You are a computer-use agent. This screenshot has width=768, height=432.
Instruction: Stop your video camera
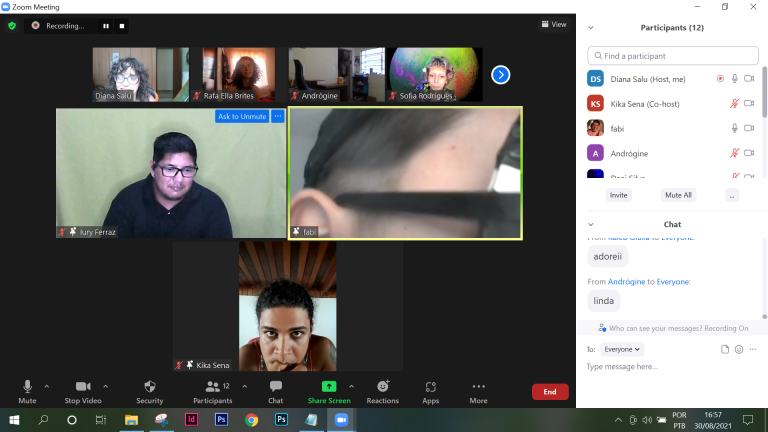pos(83,392)
